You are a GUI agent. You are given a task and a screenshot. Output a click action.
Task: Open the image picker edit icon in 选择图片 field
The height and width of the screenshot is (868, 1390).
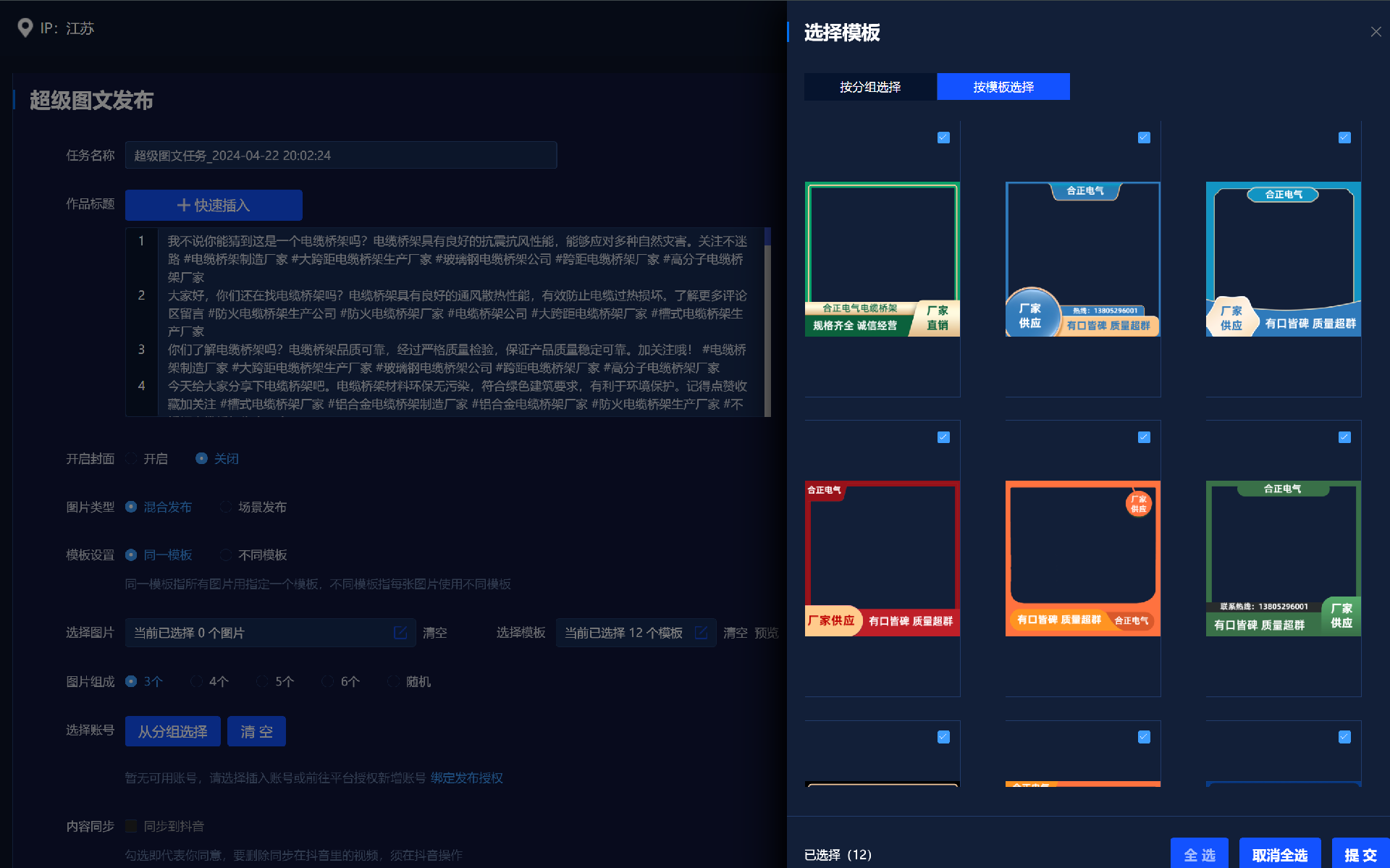pos(400,633)
